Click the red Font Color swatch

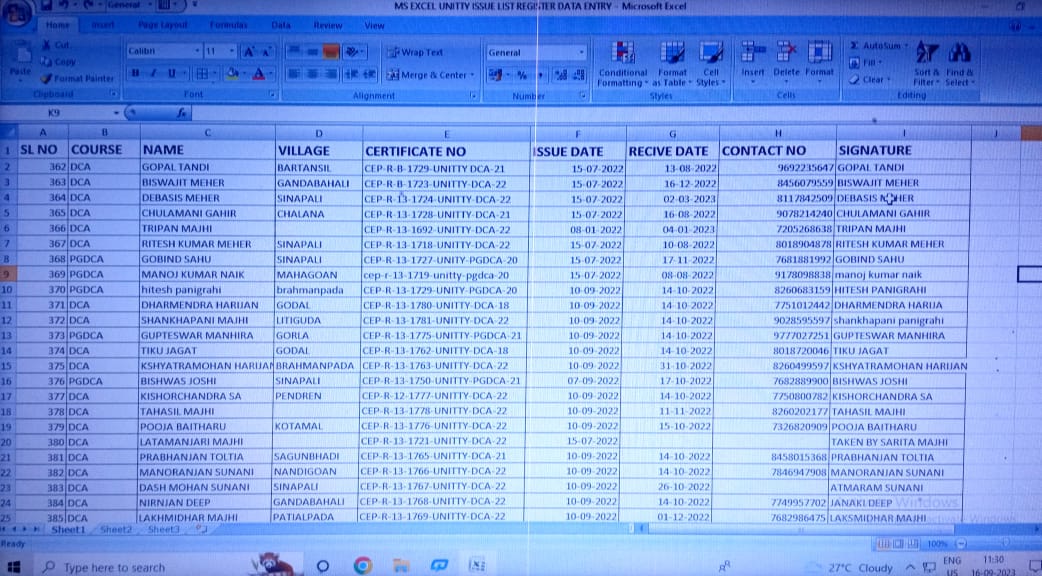click(x=258, y=75)
